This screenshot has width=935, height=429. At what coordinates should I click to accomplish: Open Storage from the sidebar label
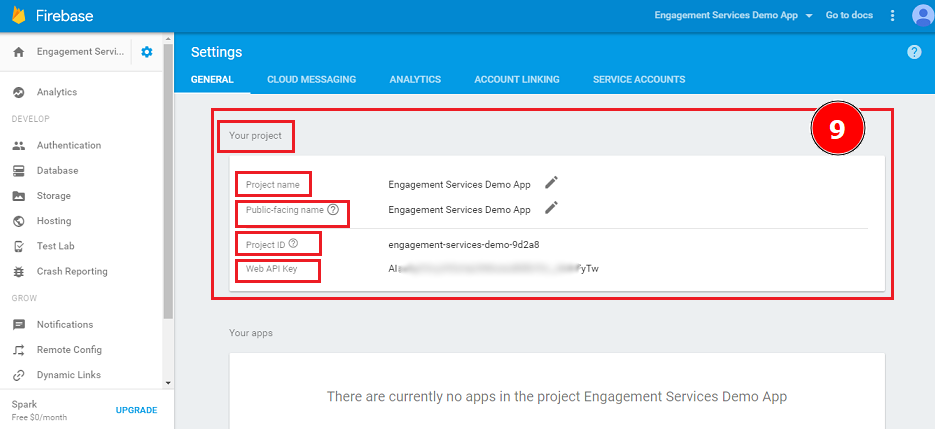pos(54,196)
